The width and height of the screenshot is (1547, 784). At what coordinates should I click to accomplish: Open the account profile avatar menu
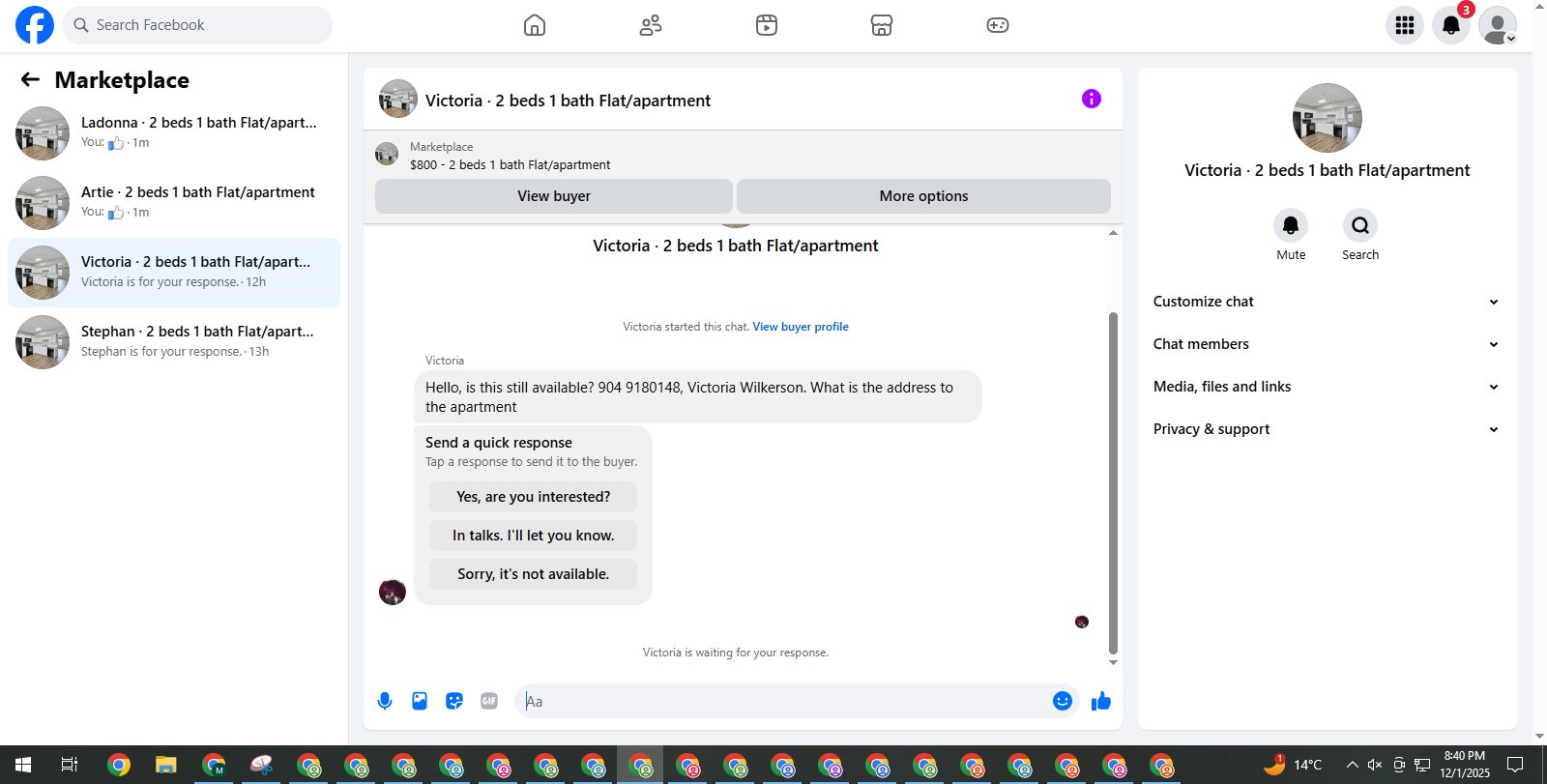coord(1498,25)
